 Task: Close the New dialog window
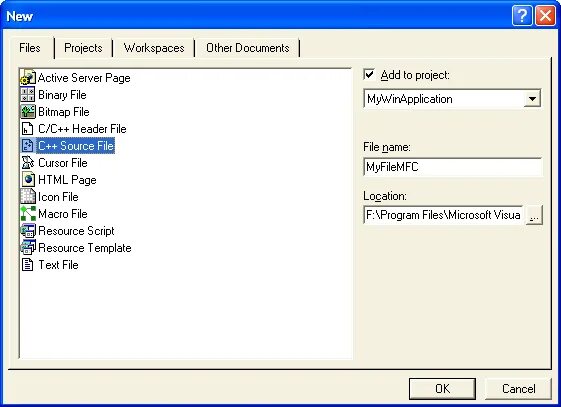pos(545,16)
